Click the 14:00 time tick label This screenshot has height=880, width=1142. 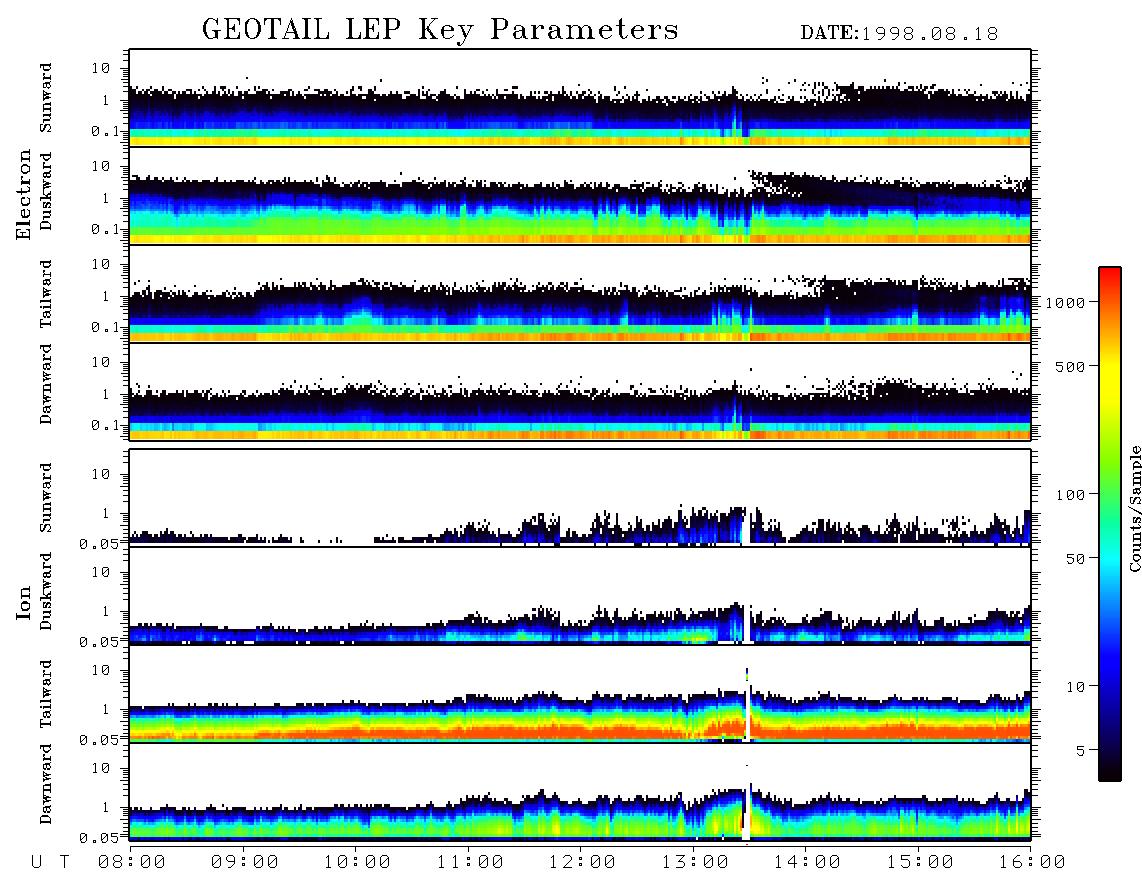point(807,862)
